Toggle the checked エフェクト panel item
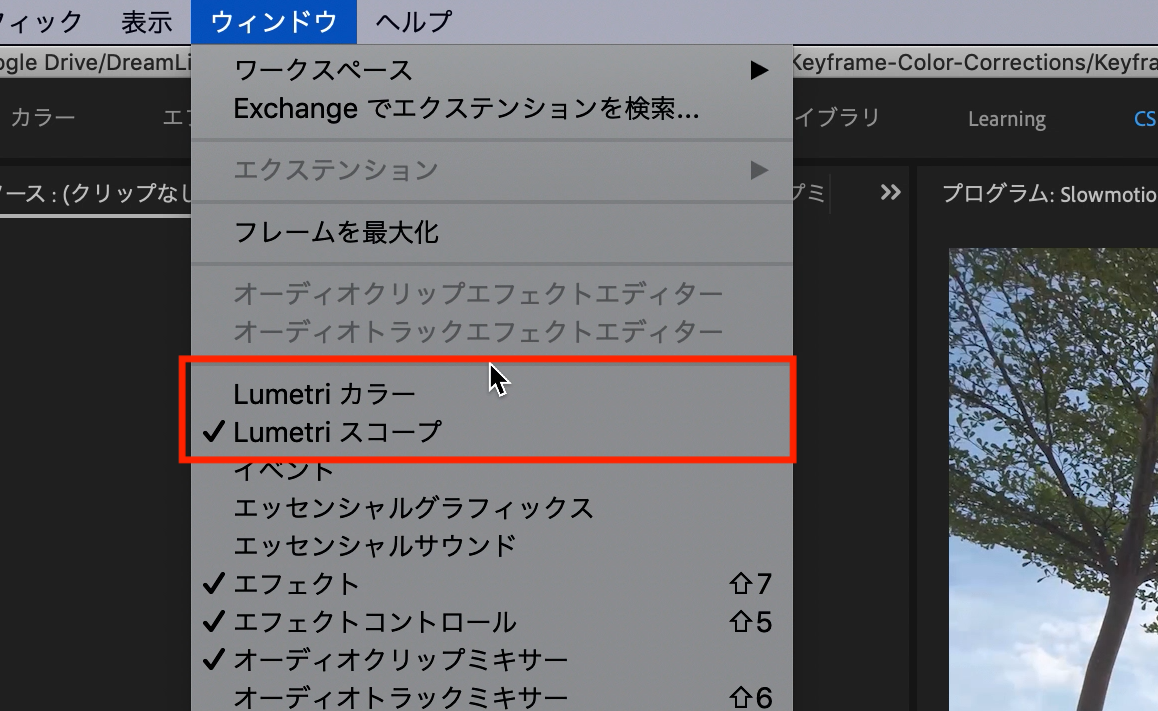Viewport: 1158px width, 711px height. 492,584
